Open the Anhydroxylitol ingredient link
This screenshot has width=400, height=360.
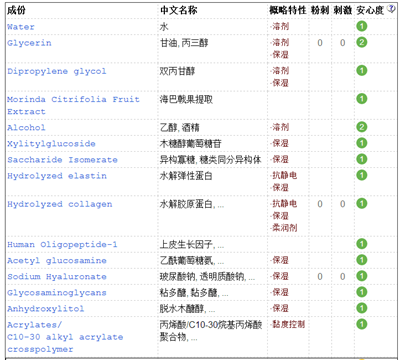click(x=46, y=309)
